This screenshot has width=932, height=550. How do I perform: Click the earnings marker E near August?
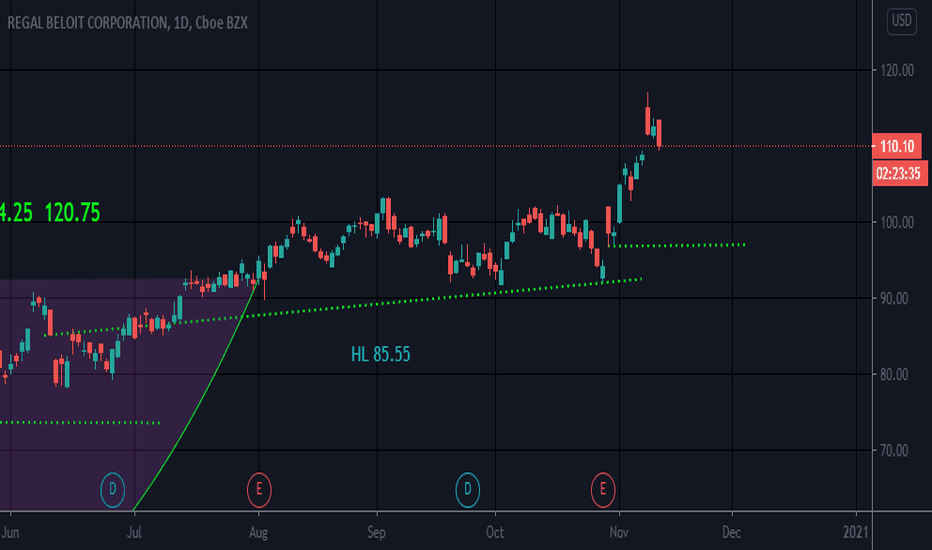point(259,489)
